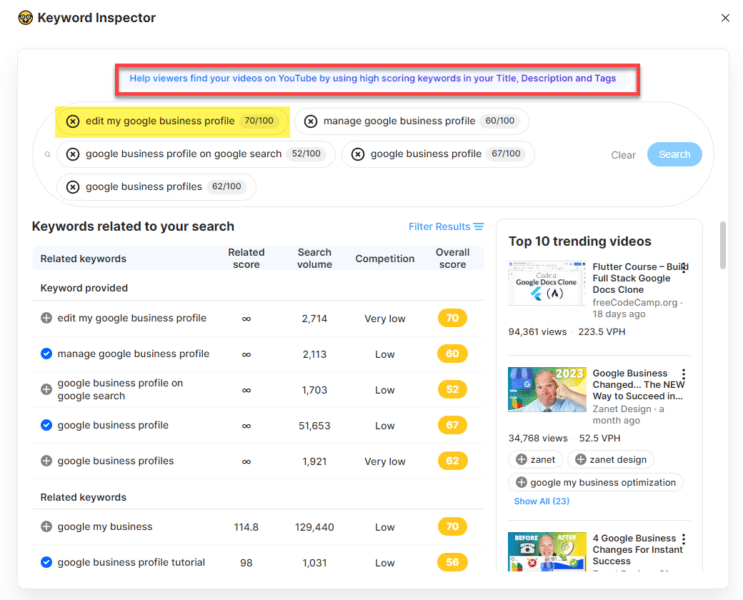Click '52.5 VPH' stat
Image resolution: width=743 pixels, height=600 pixels.
tap(599, 438)
